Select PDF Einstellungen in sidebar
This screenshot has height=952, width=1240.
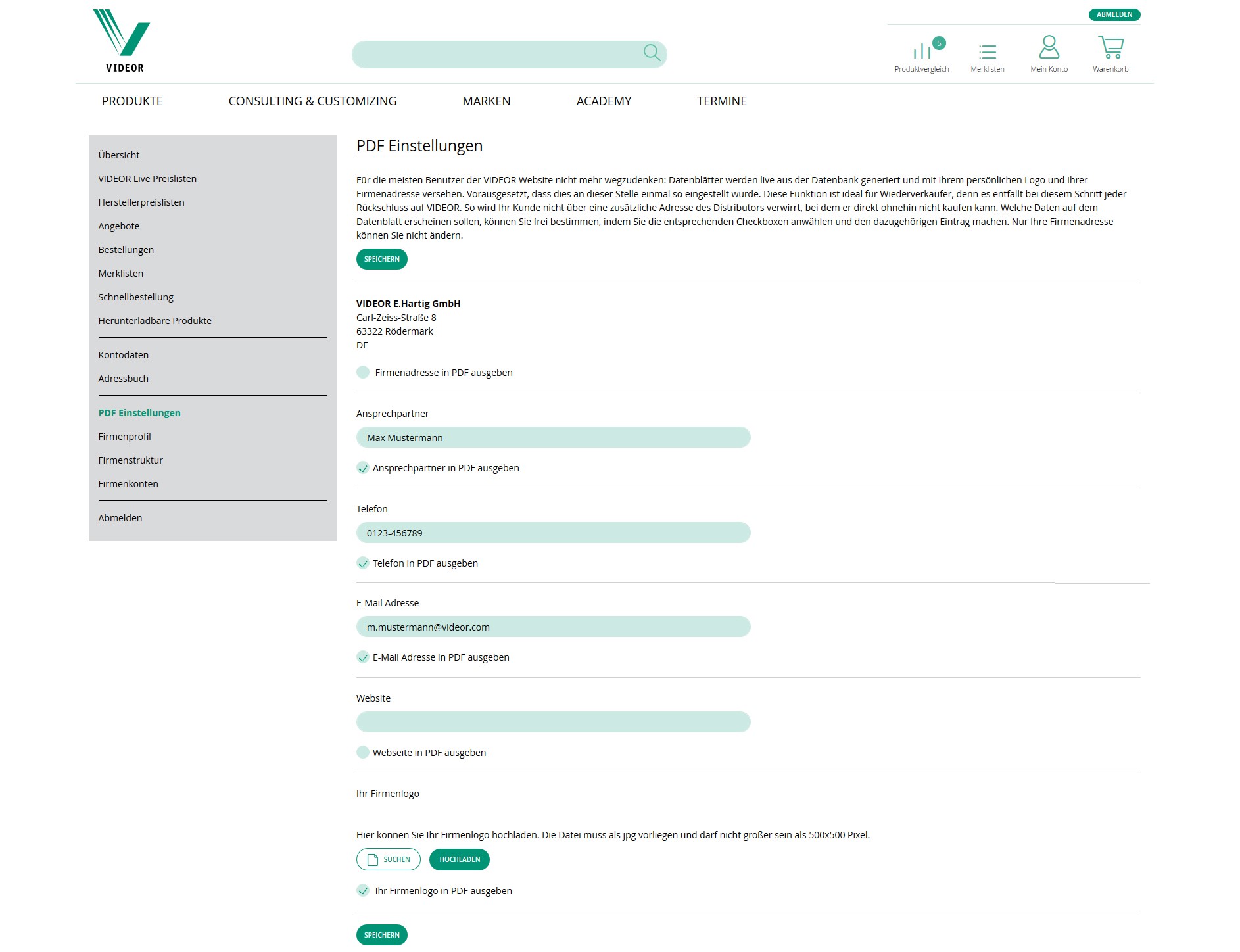[x=139, y=413]
